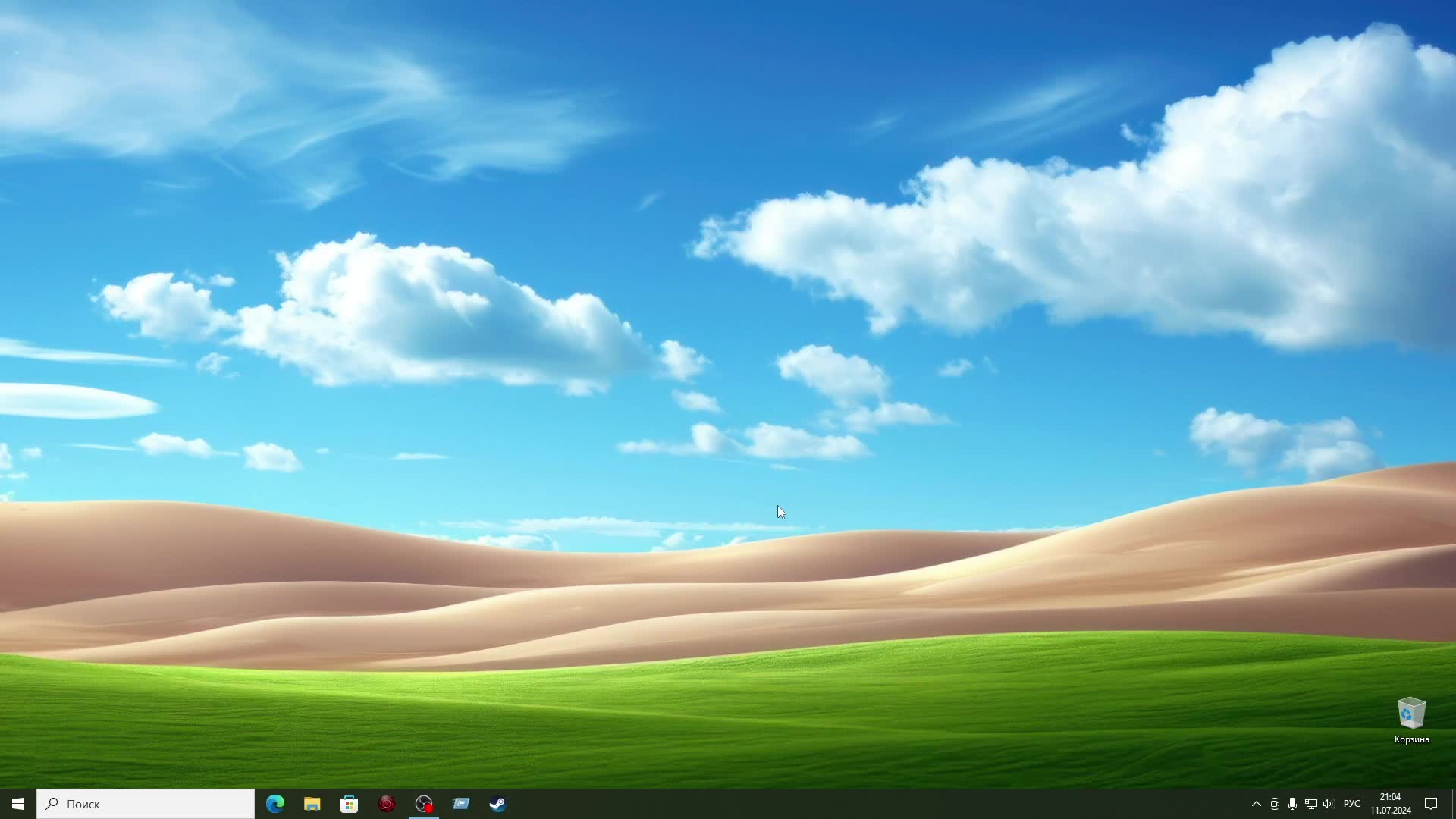Open the volume speaker control
Screen dimensions: 1456x819
[x=1328, y=804]
